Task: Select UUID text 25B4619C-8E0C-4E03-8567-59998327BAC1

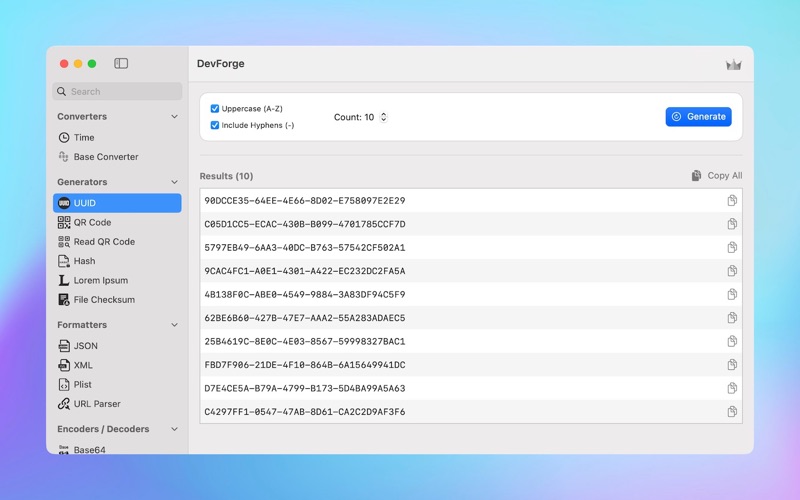Action: (x=305, y=341)
